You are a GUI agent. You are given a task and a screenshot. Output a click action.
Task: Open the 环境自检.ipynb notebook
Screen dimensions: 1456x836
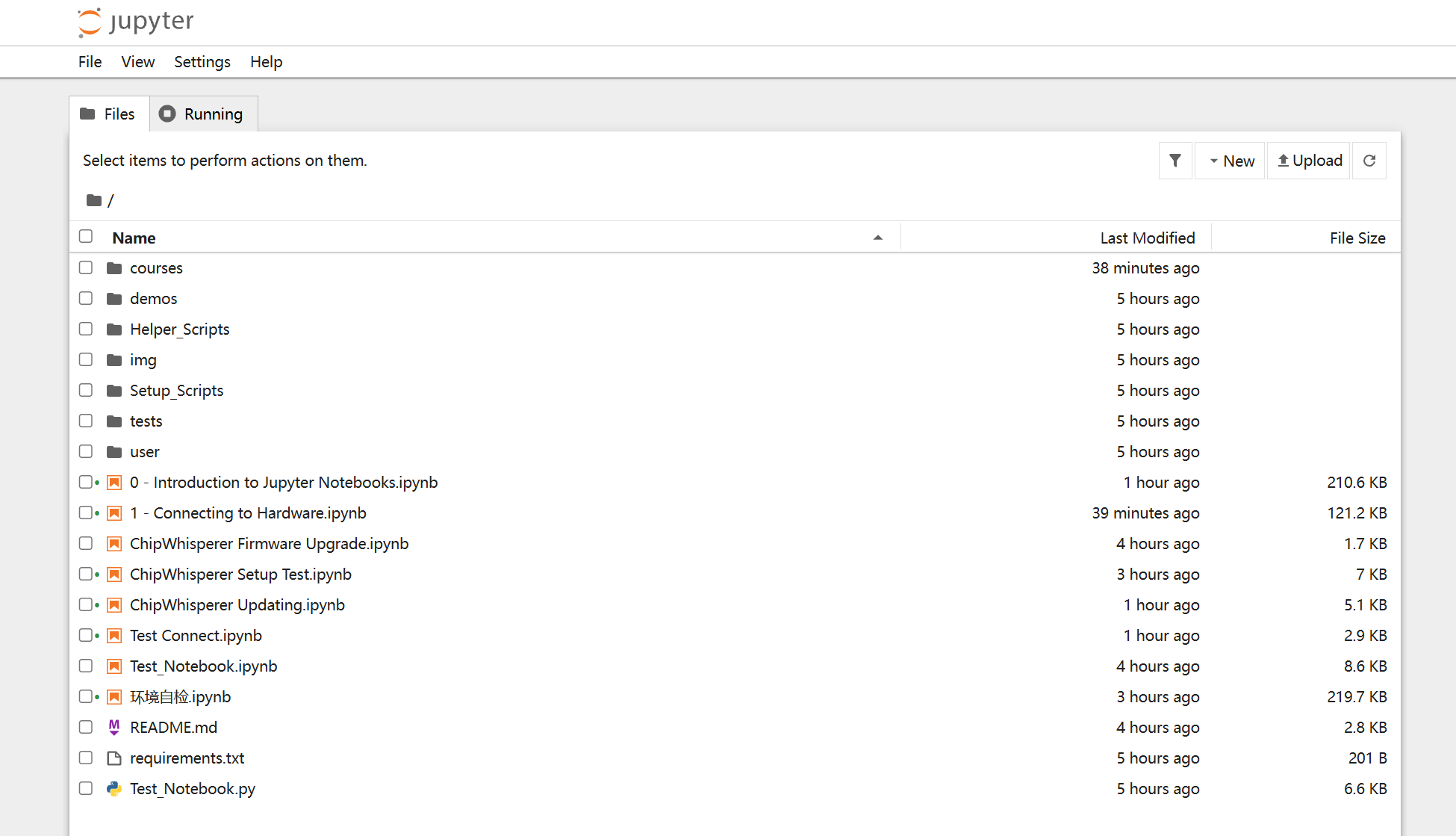[181, 697]
